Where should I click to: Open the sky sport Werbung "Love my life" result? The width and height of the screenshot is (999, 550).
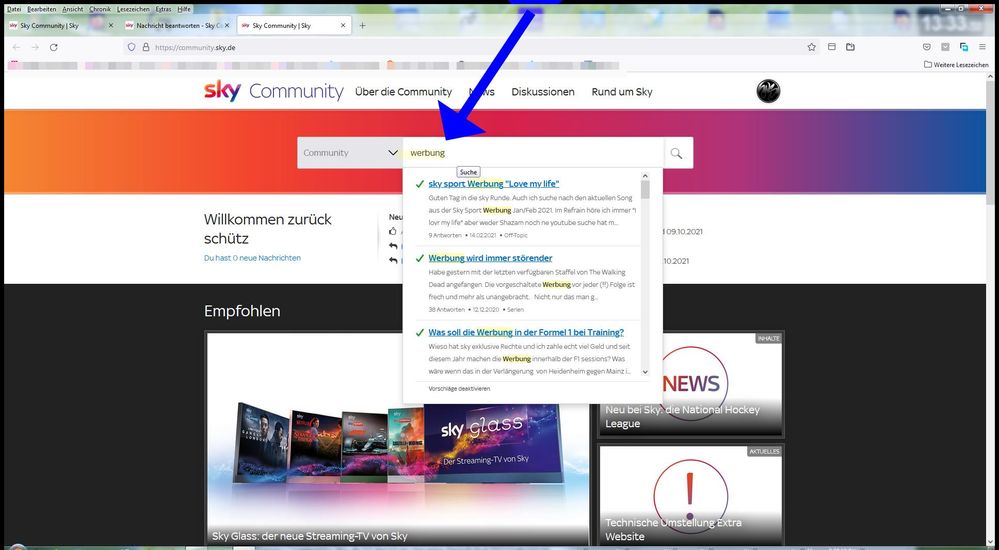tap(494, 184)
